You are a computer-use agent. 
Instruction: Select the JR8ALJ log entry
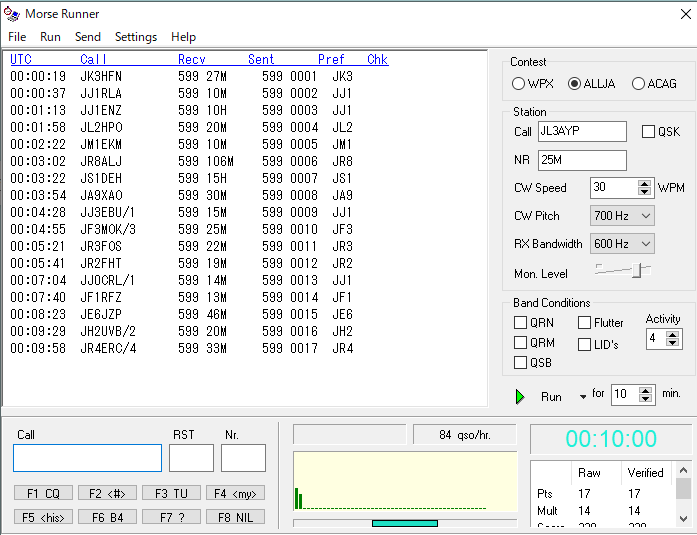(x=181, y=161)
